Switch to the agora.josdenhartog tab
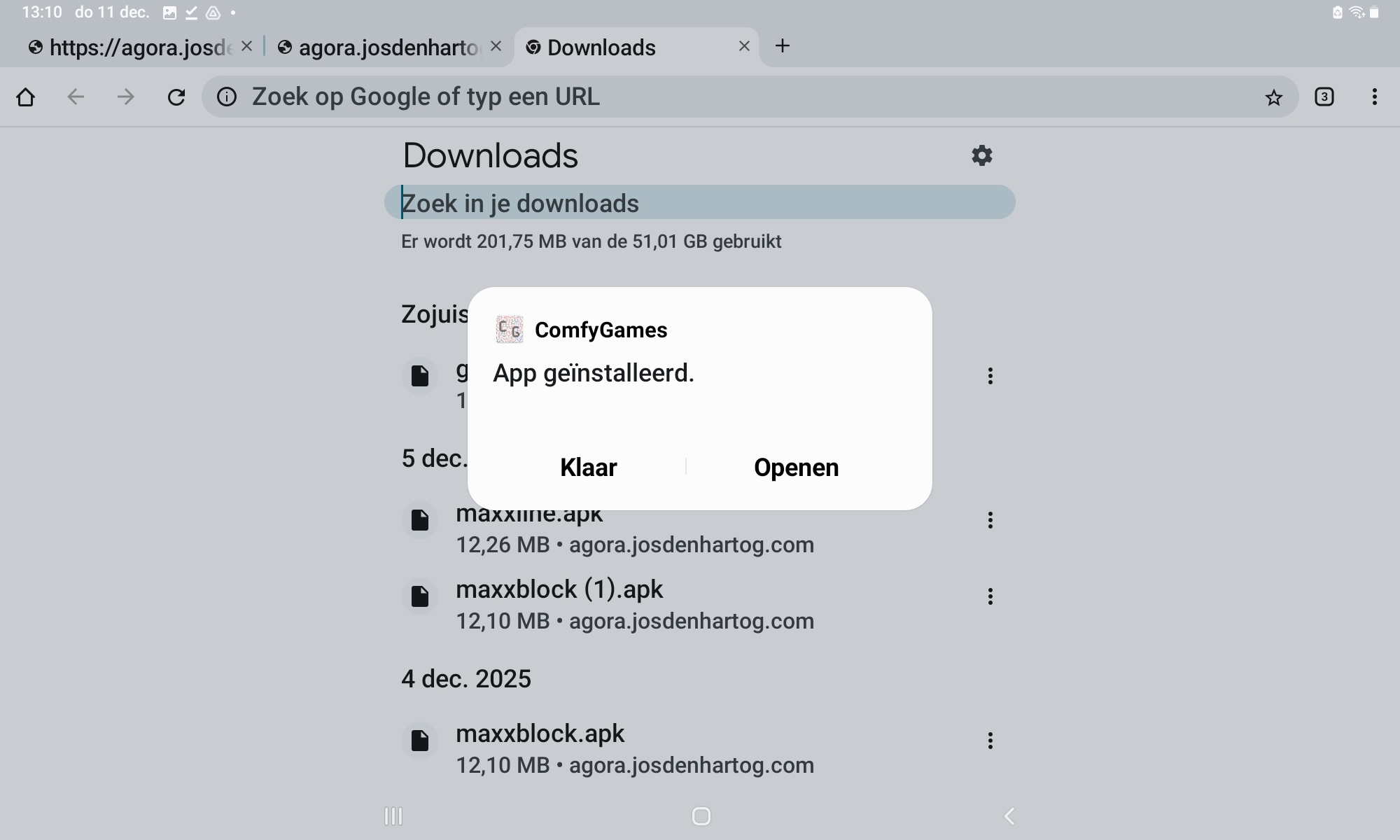 click(x=381, y=48)
